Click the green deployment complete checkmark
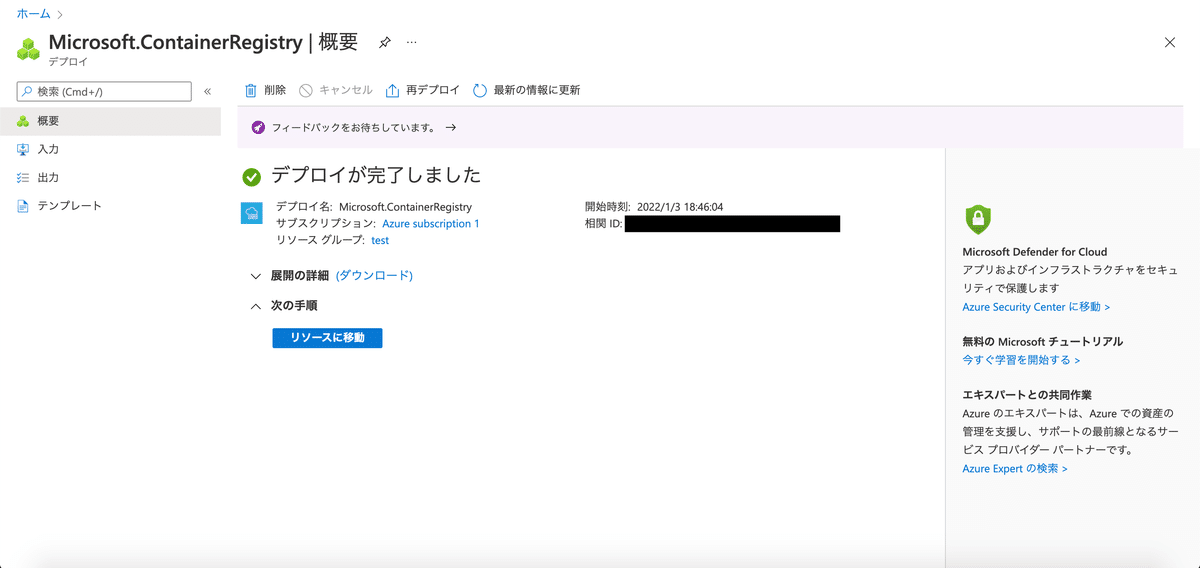This screenshot has height=568, width=1200. tap(252, 177)
